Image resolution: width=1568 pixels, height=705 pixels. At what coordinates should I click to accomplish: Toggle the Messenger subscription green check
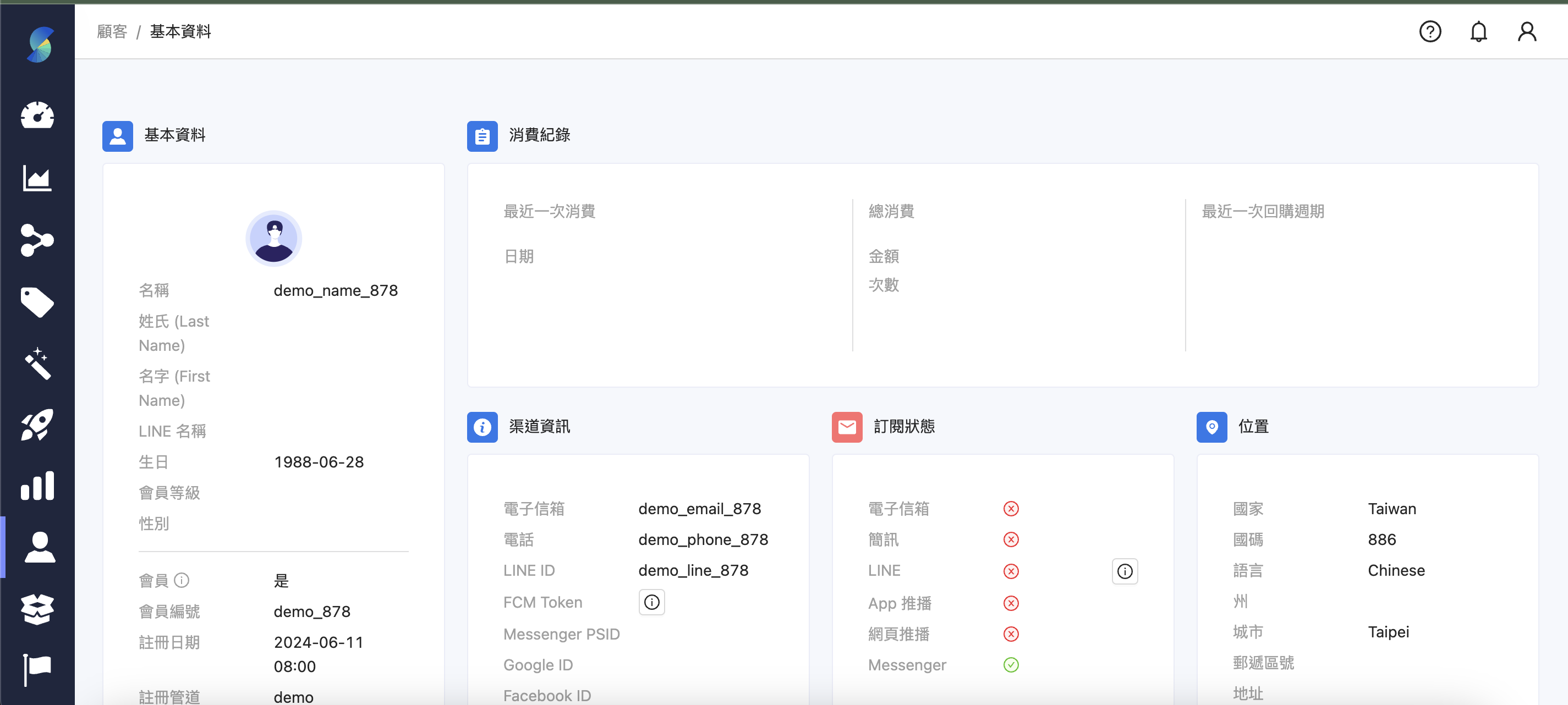coord(1011,665)
